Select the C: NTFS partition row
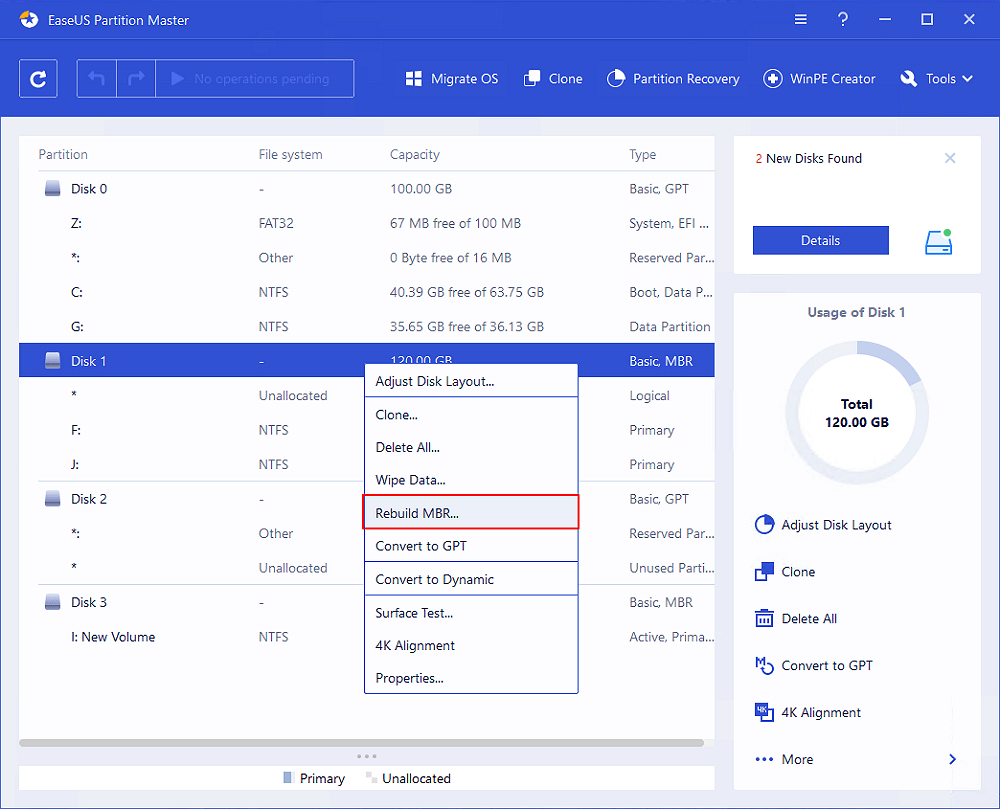 367,292
